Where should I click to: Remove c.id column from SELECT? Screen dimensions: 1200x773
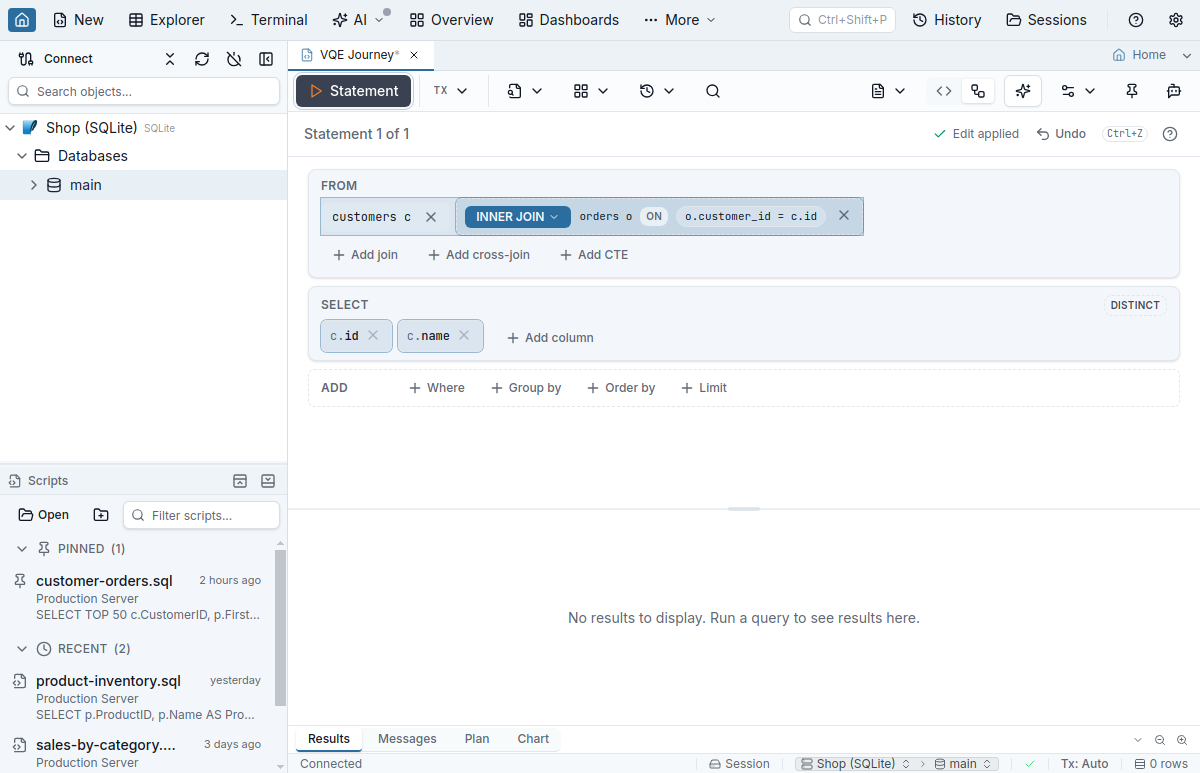point(373,336)
